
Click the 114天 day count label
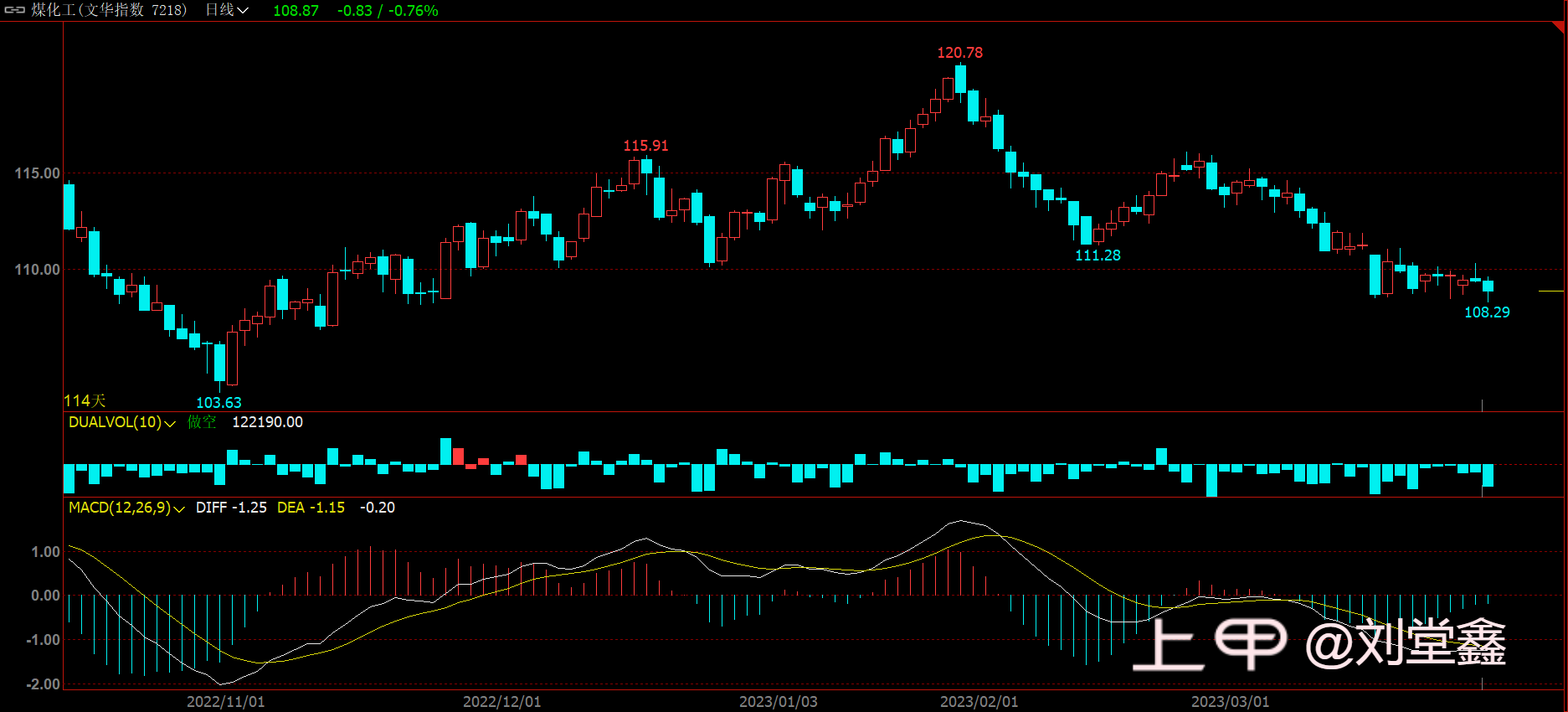click(x=85, y=401)
